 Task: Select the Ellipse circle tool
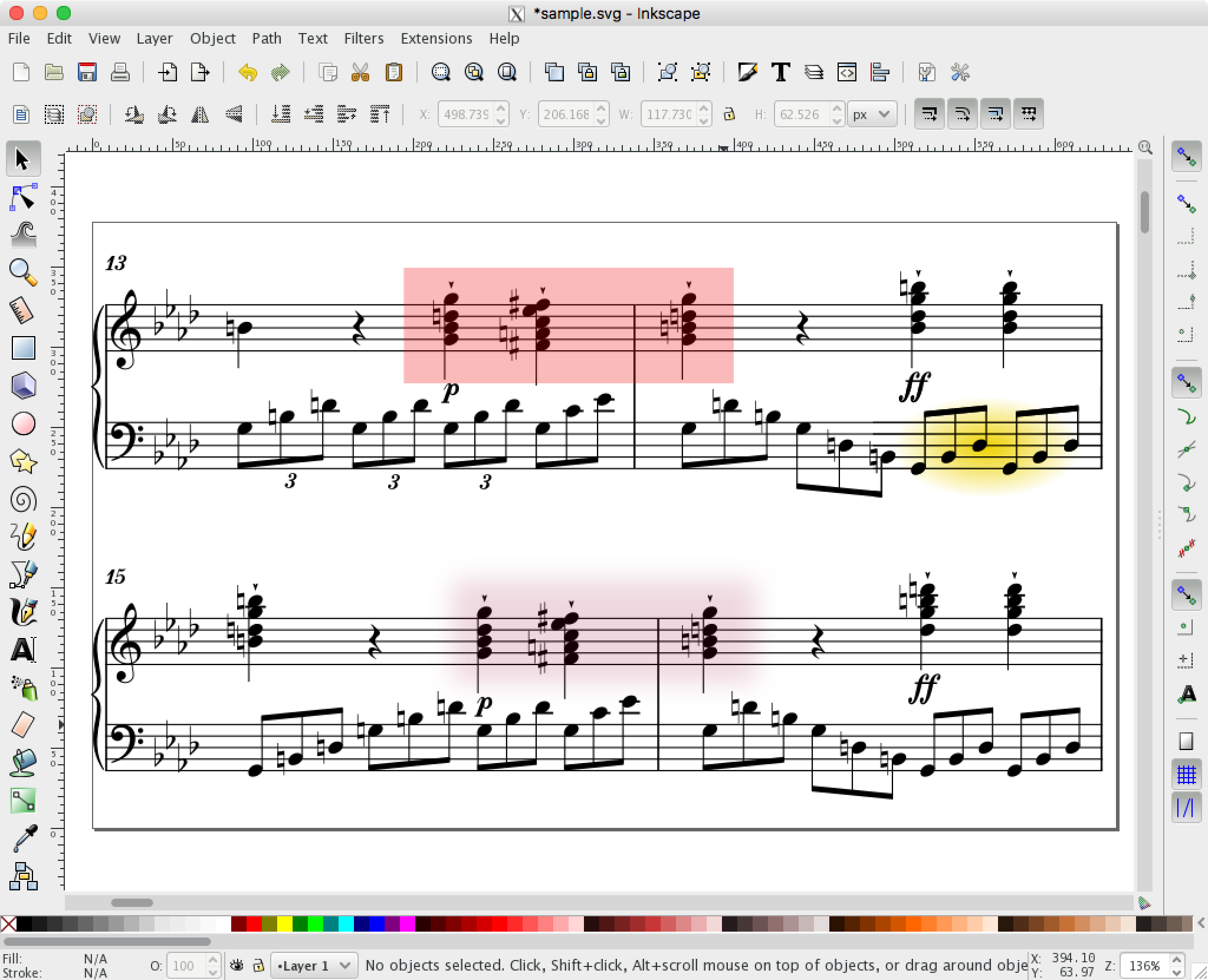tap(23, 423)
